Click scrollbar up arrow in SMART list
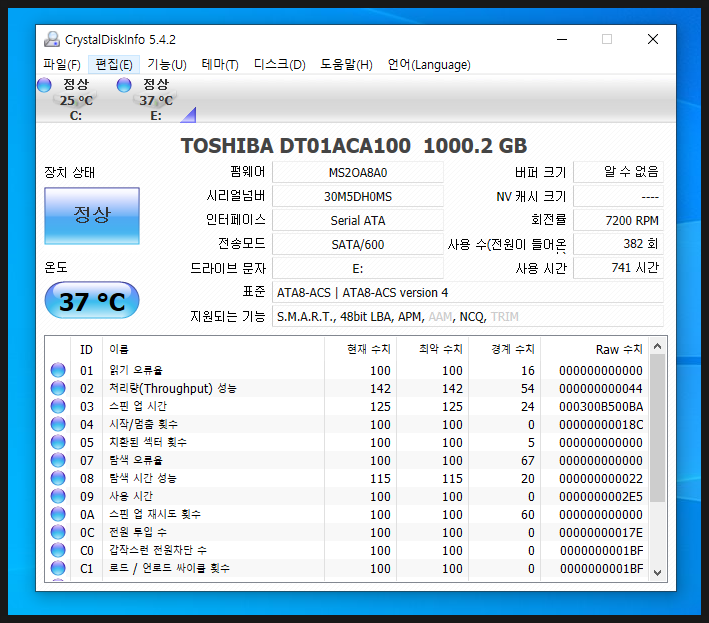 coord(657,346)
